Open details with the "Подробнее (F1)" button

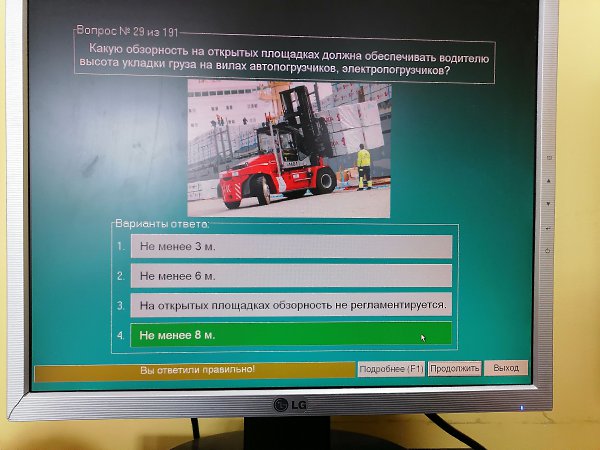(x=391, y=369)
